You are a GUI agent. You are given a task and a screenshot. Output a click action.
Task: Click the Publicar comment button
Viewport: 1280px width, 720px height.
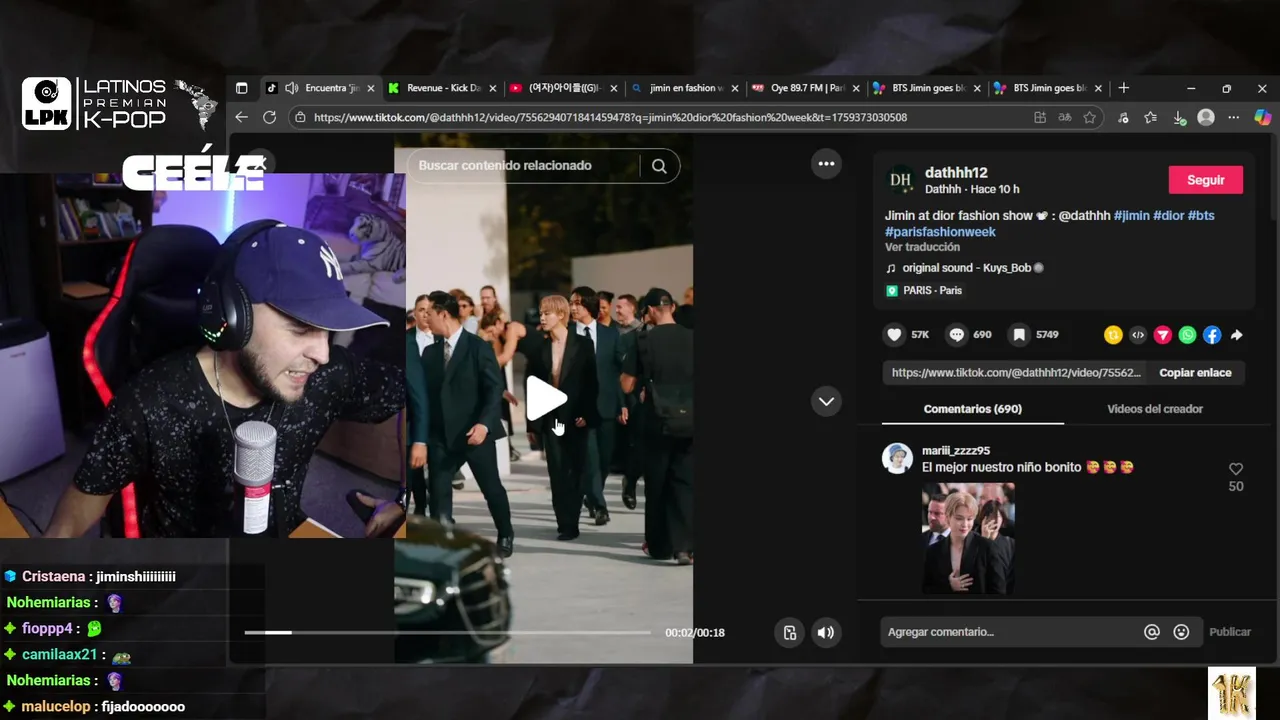[1230, 632]
